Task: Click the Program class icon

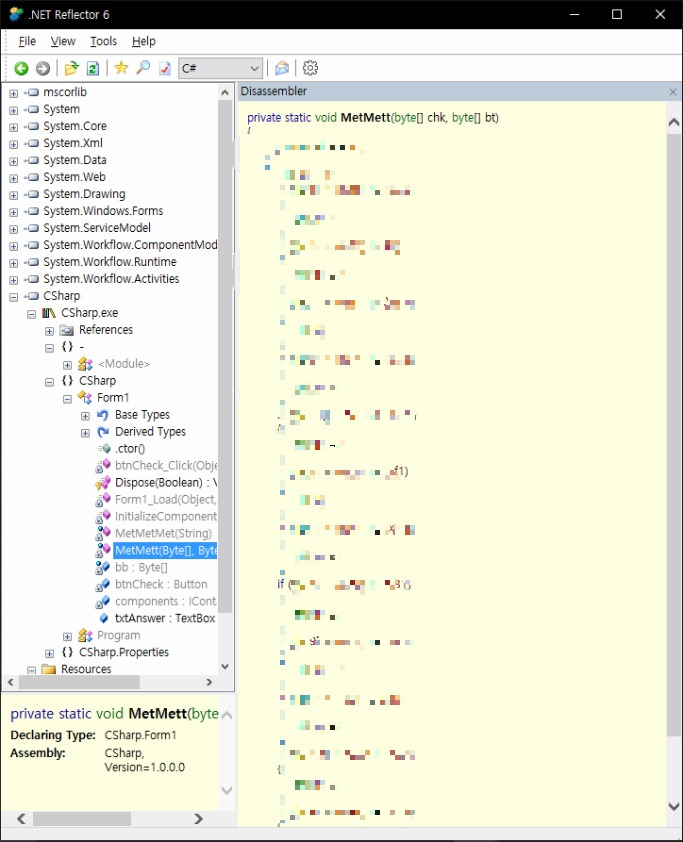Action: [x=85, y=636]
